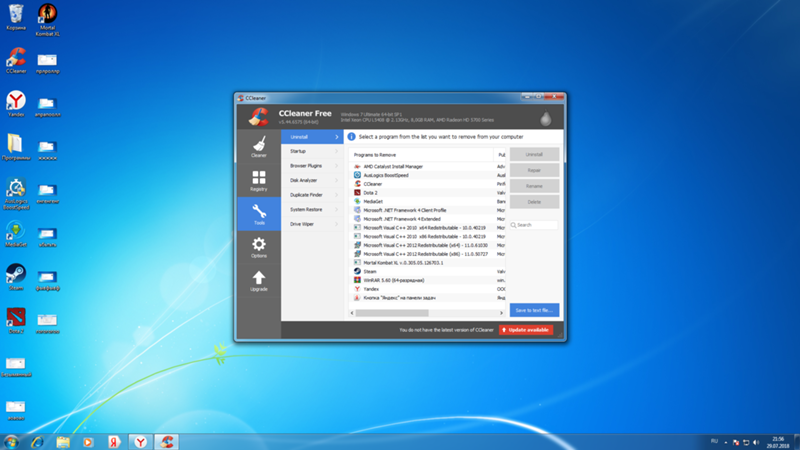Launch Internet Explorer from taskbar
This screenshot has height=450, width=800.
point(37,442)
